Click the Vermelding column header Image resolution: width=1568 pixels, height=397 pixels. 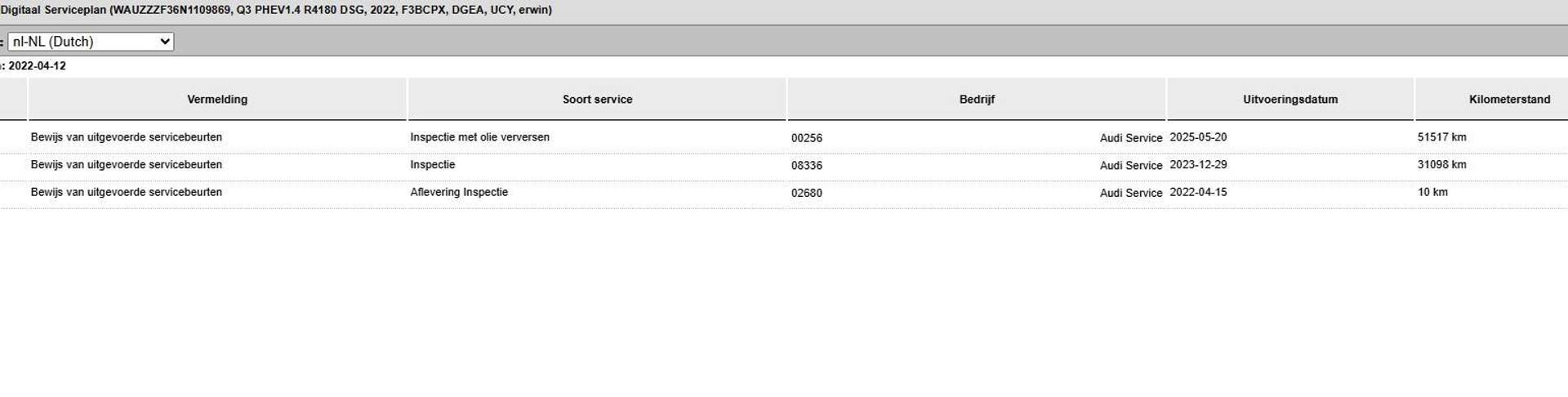pyautogui.click(x=217, y=100)
